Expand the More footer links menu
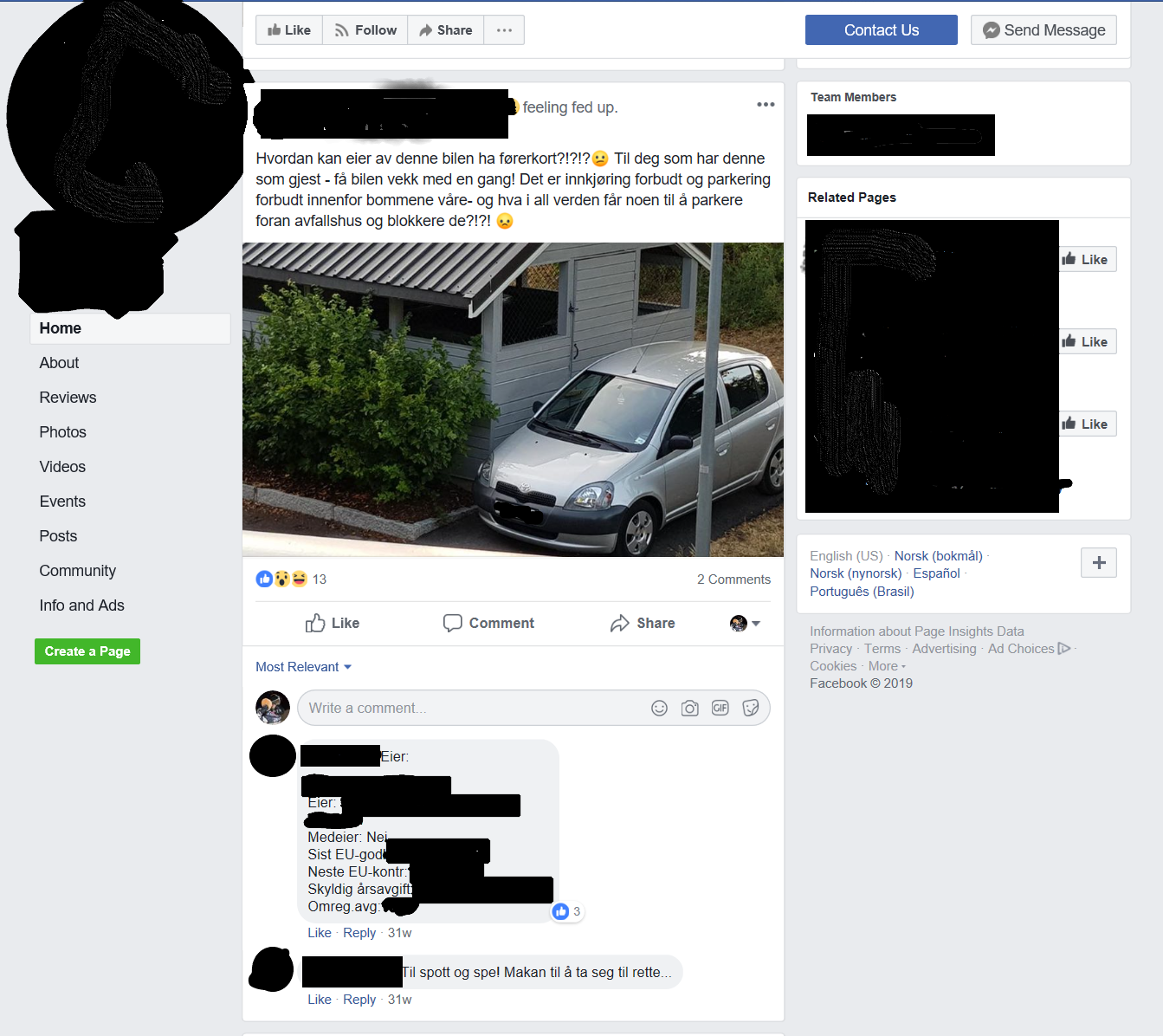Screen dimensions: 1163x1036 887,666
